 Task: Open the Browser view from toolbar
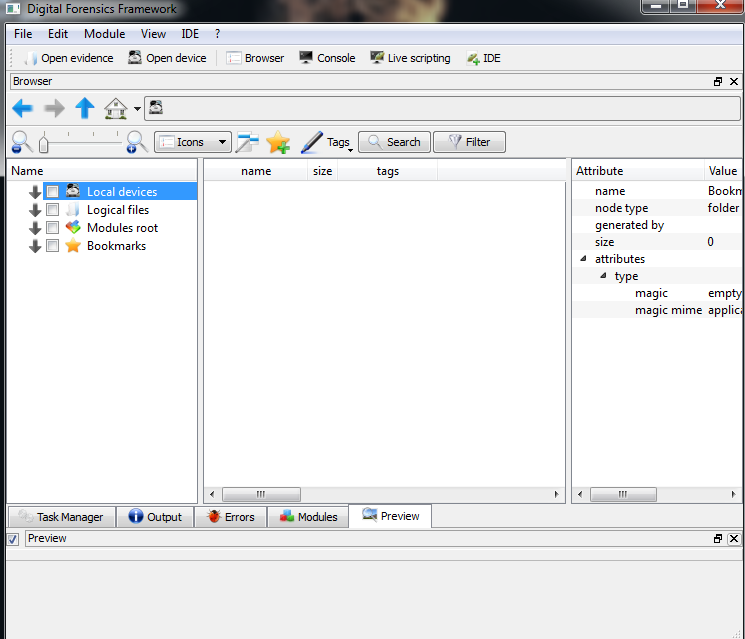pos(255,58)
